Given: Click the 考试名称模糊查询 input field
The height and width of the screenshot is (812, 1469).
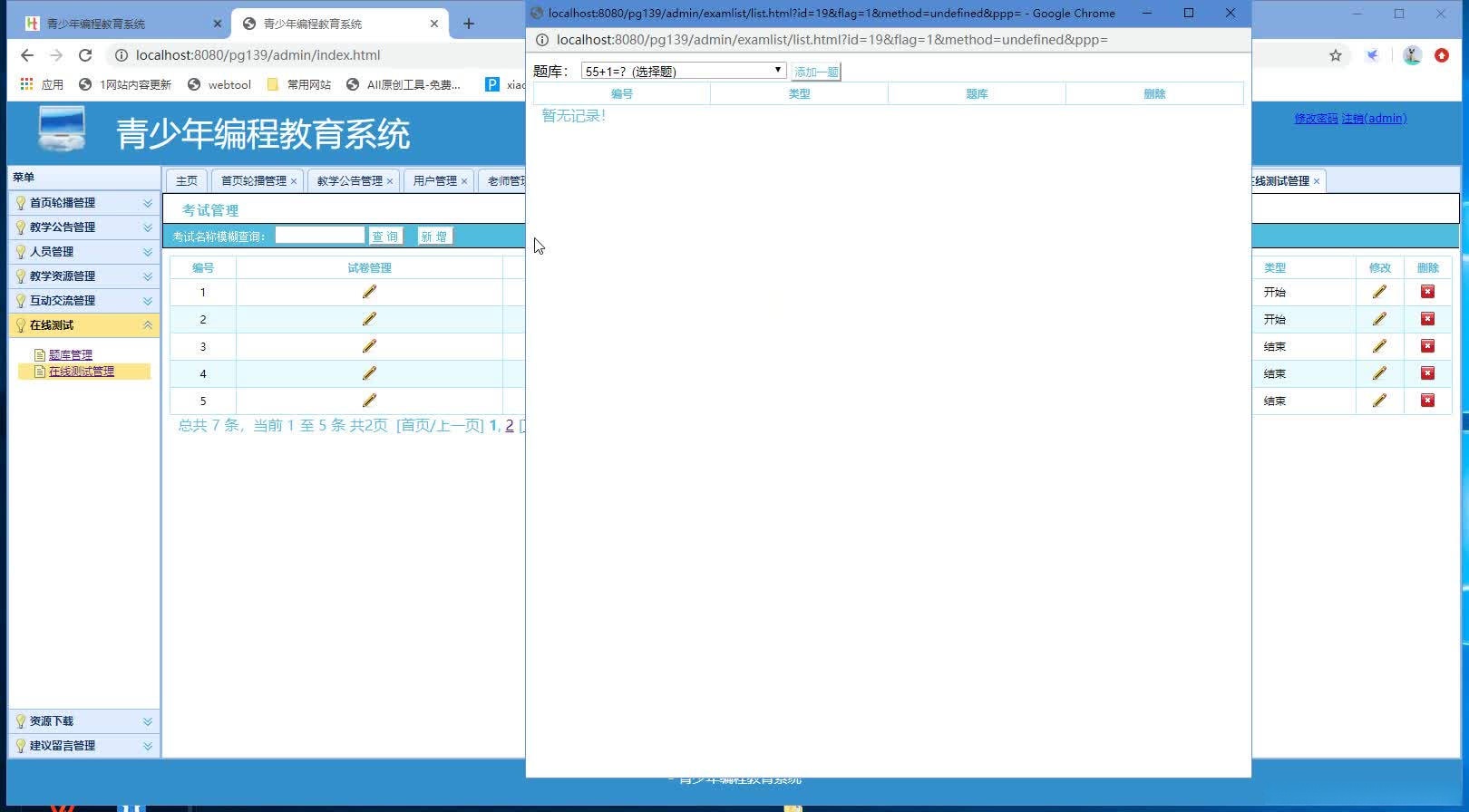Looking at the screenshot, I should click(320, 236).
